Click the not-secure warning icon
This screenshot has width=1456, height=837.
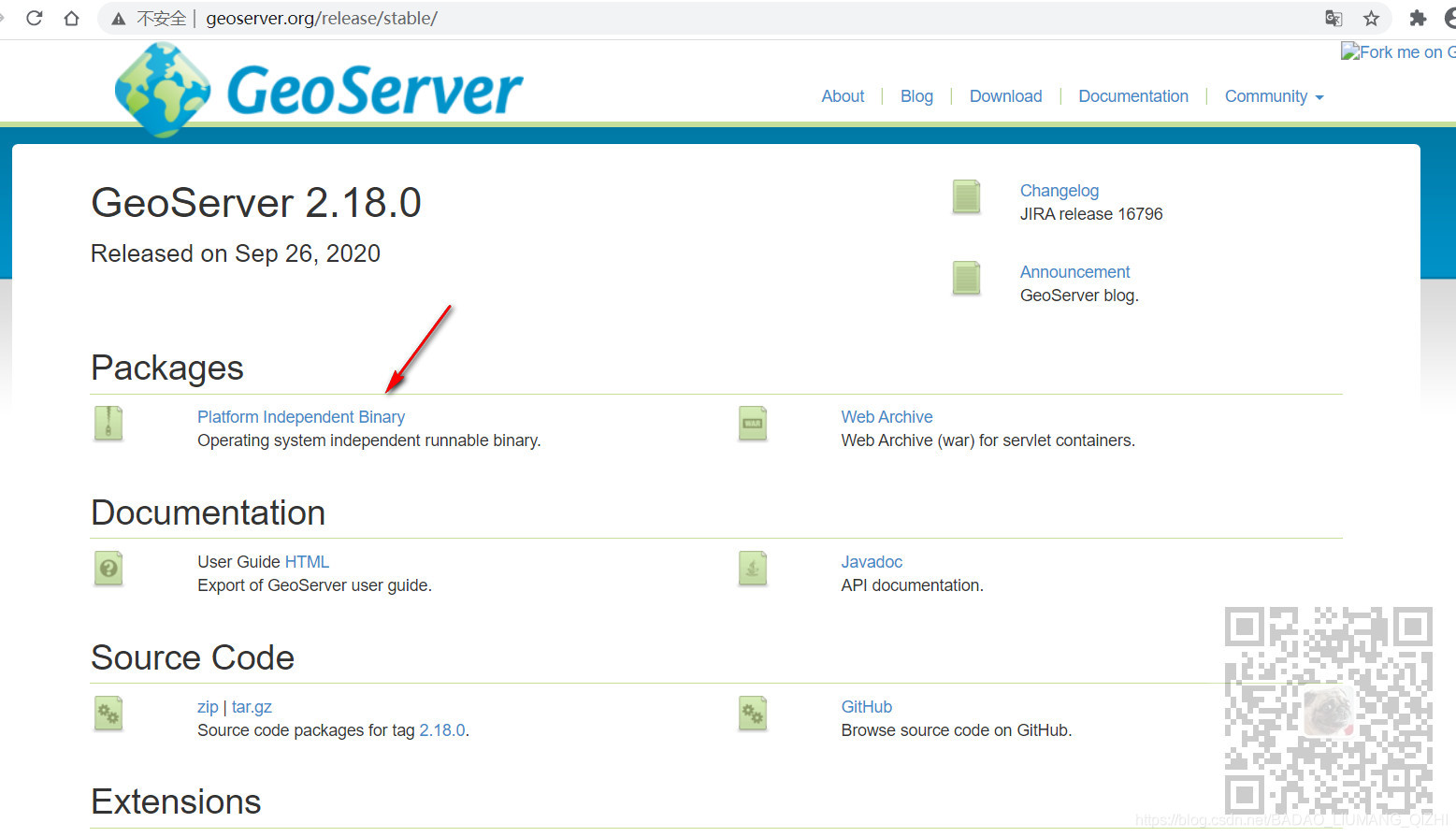point(118,19)
